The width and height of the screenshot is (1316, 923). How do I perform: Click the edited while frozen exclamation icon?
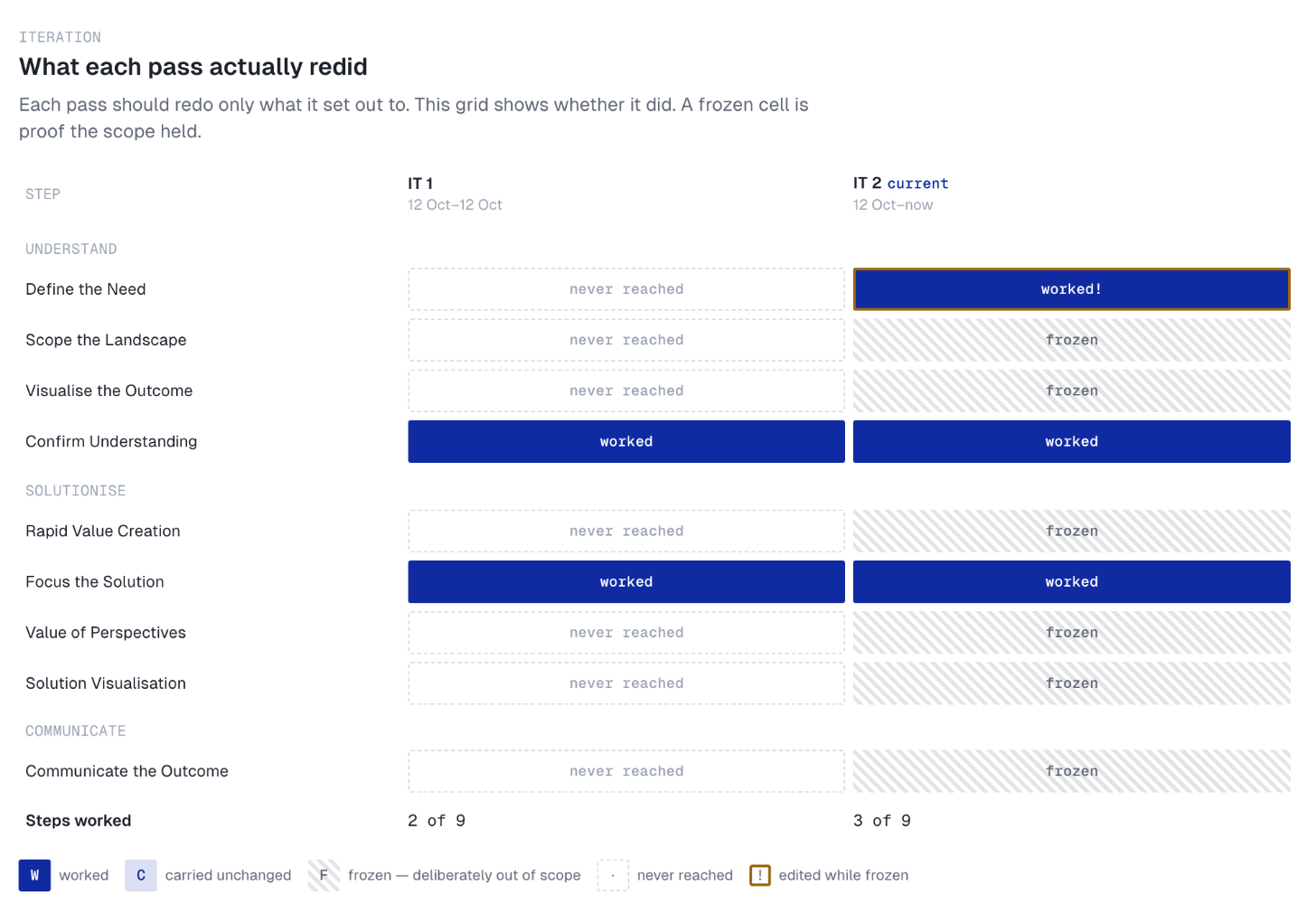(x=760, y=875)
